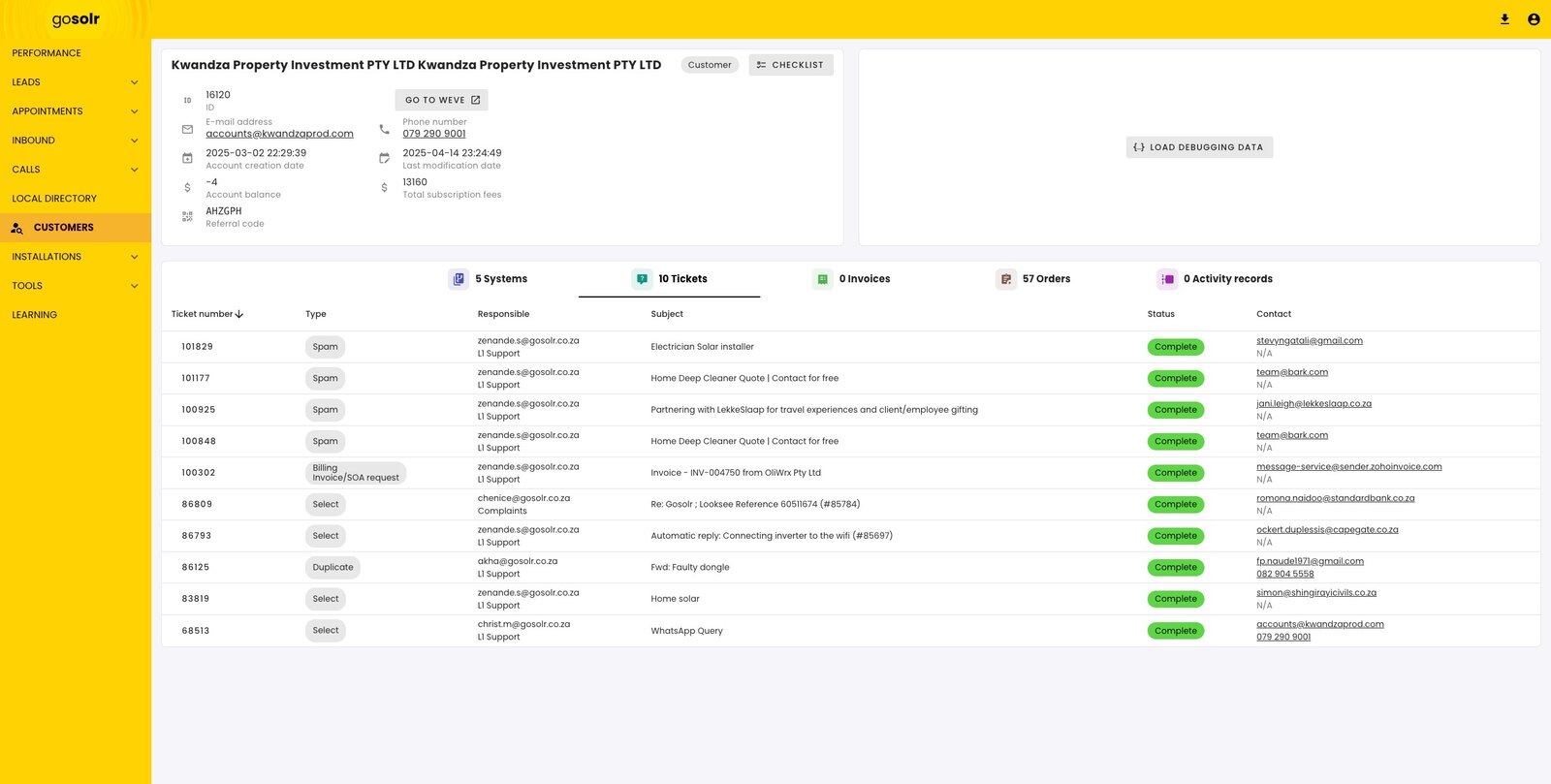Click Complete status of ticket 101829

pos(1176,347)
